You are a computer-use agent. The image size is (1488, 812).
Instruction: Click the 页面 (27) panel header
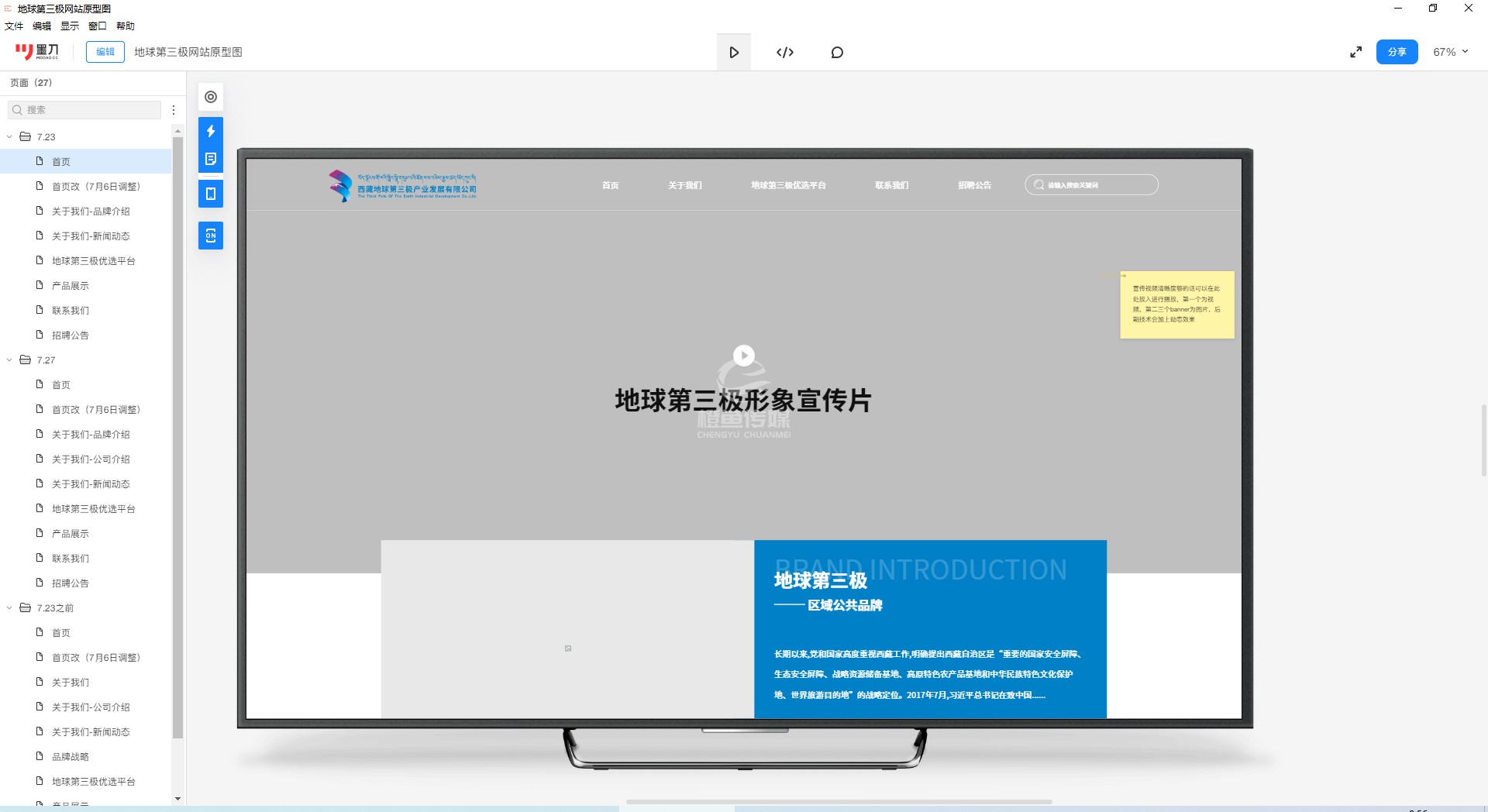31,82
